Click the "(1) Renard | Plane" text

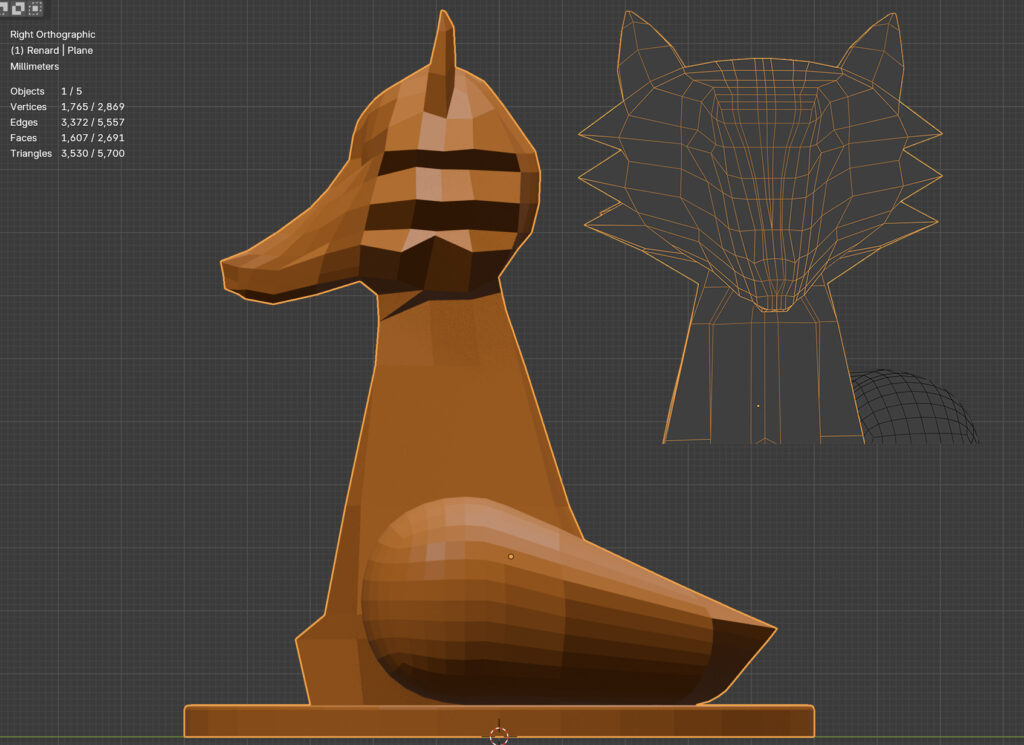tap(52, 50)
